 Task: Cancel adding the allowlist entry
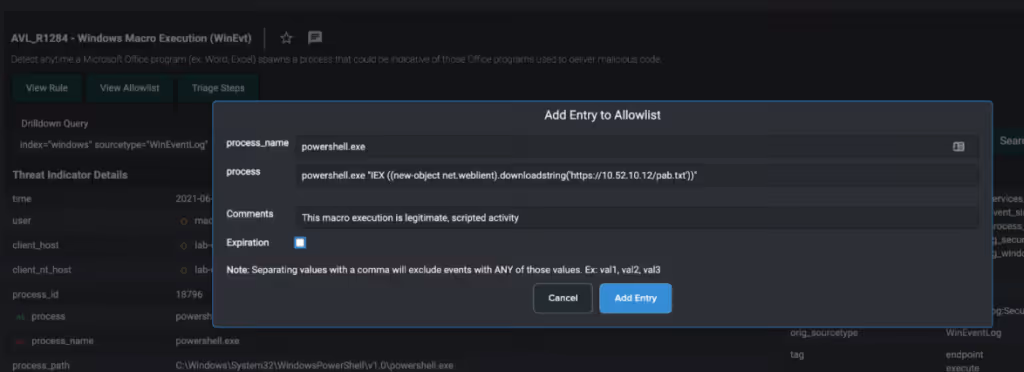coord(563,298)
